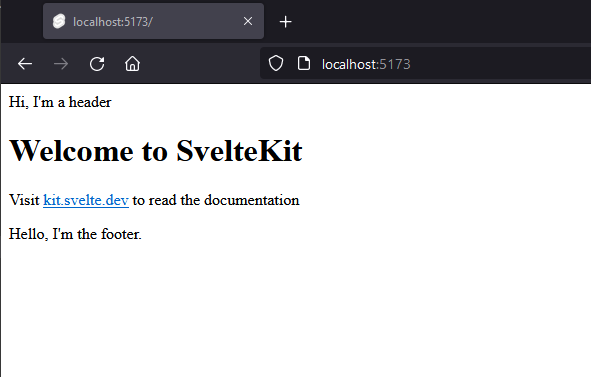Go back with the back arrow
This screenshot has height=377, width=591.
tap(25, 64)
